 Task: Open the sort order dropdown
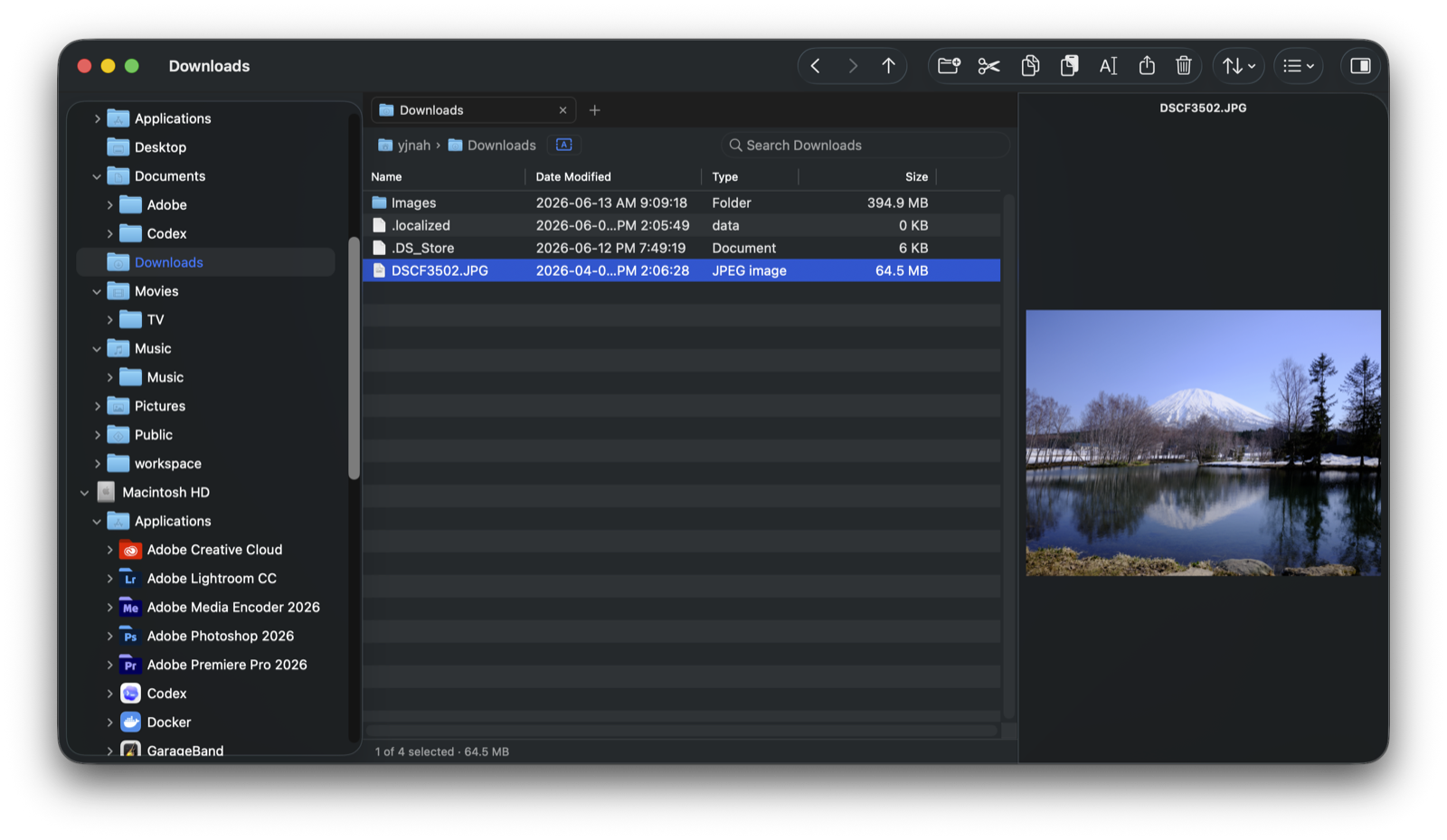1238,66
